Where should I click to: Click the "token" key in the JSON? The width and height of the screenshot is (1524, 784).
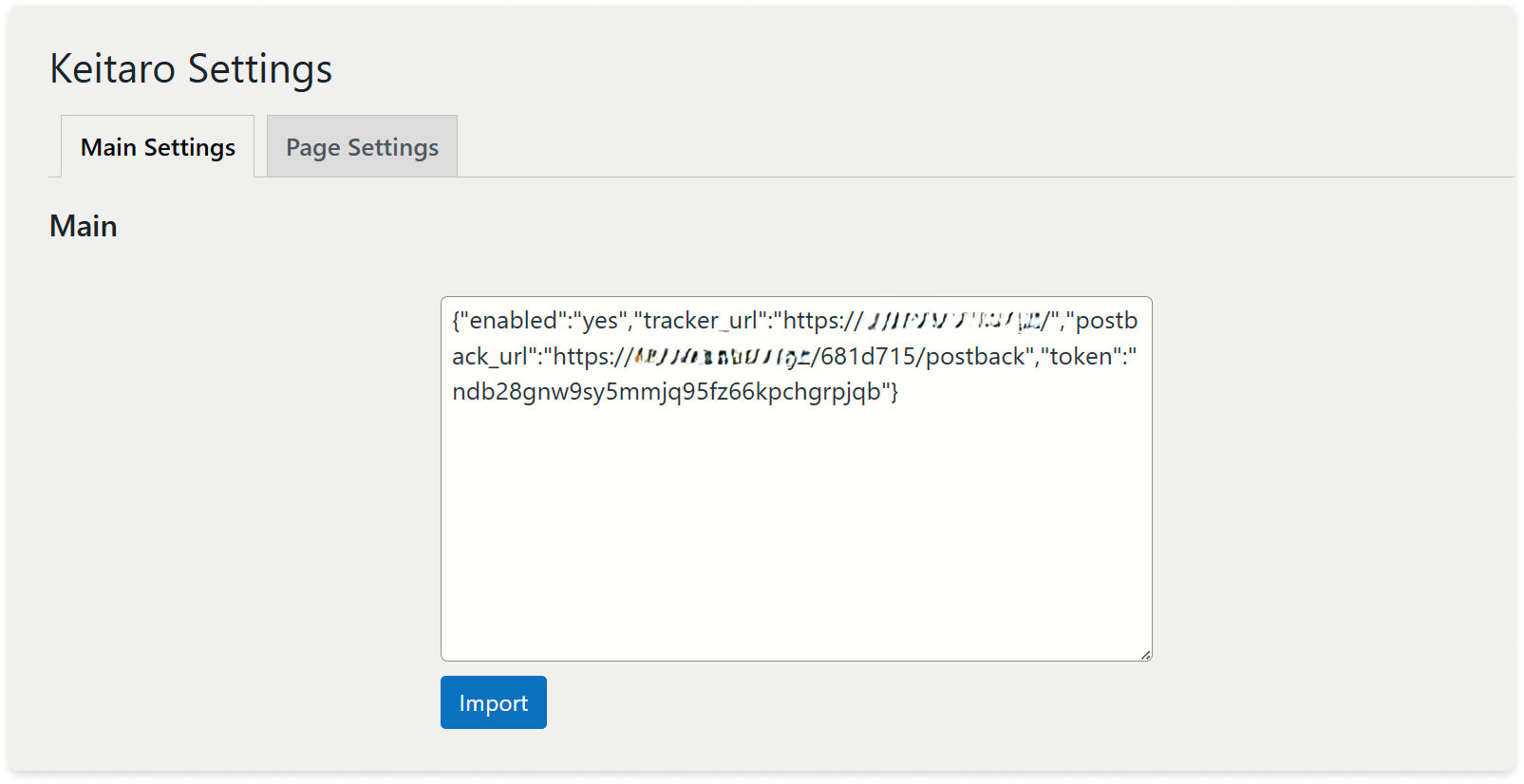1081,357
